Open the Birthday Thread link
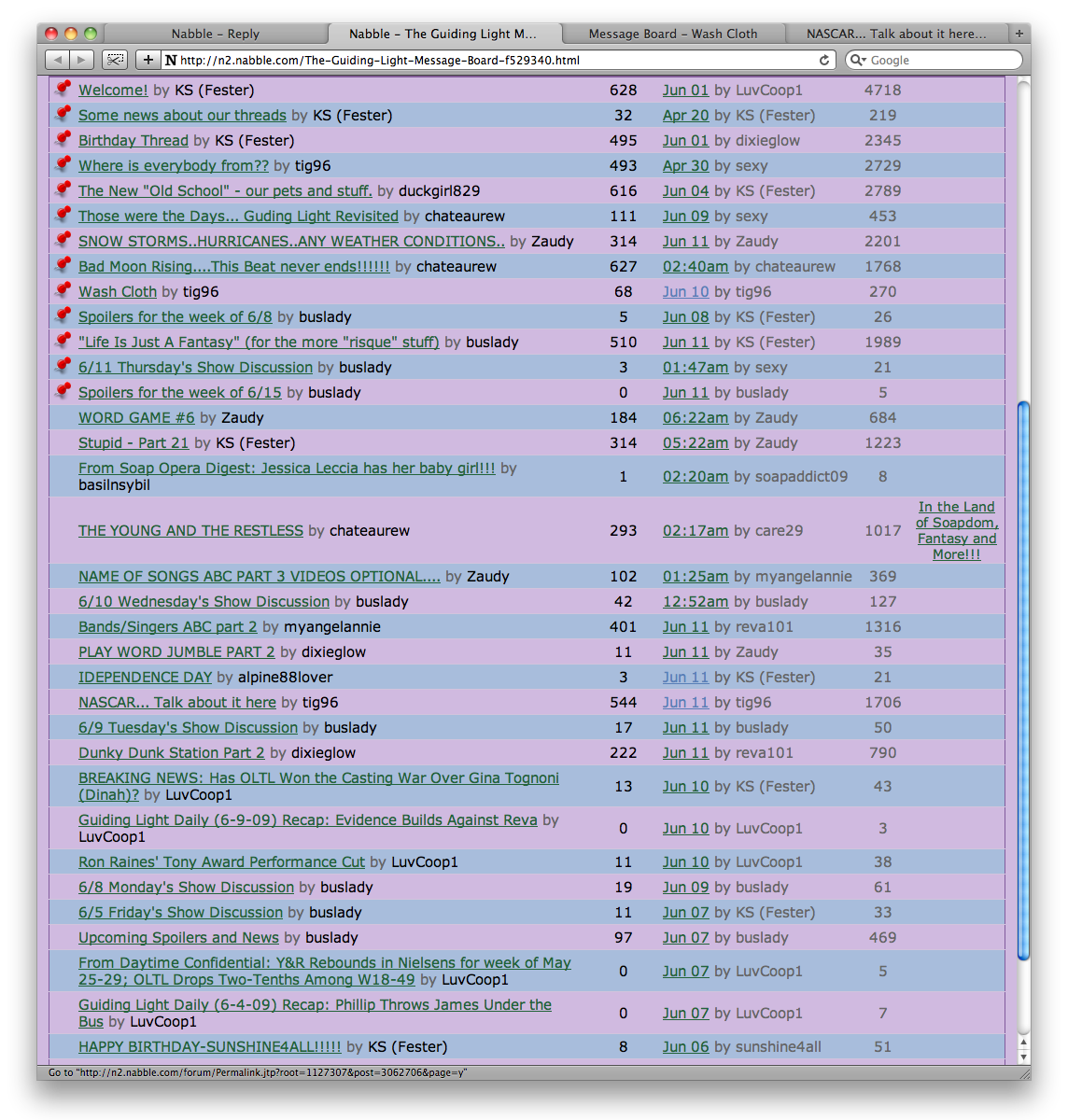Viewport: 1068px width, 1120px height. (x=133, y=141)
